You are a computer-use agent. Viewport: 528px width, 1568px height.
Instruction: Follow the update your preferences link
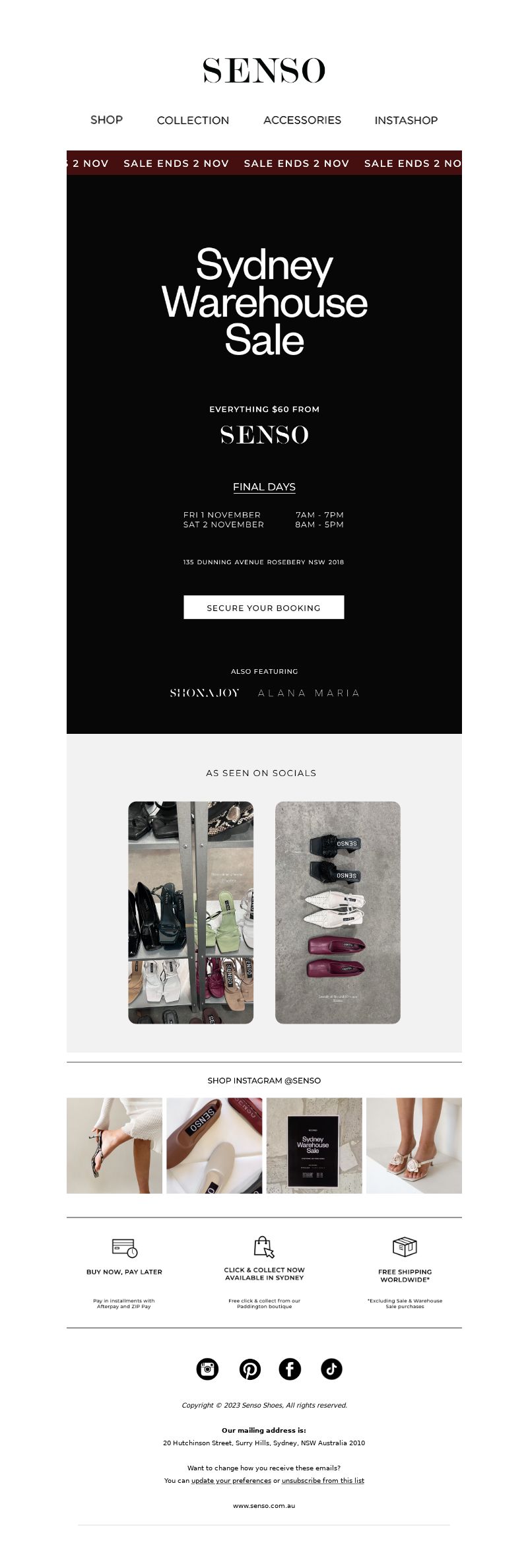tap(231, 1480)
